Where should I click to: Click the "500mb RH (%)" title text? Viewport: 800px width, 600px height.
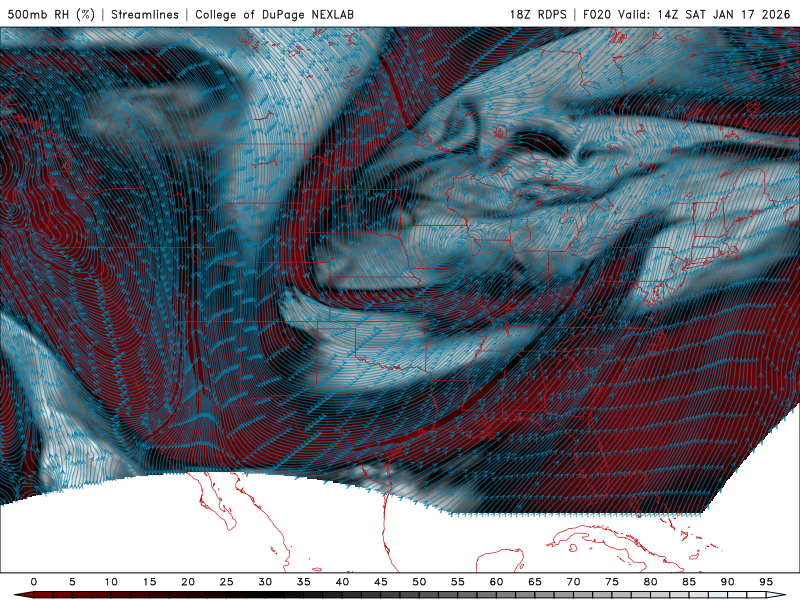tap(51, 14)
